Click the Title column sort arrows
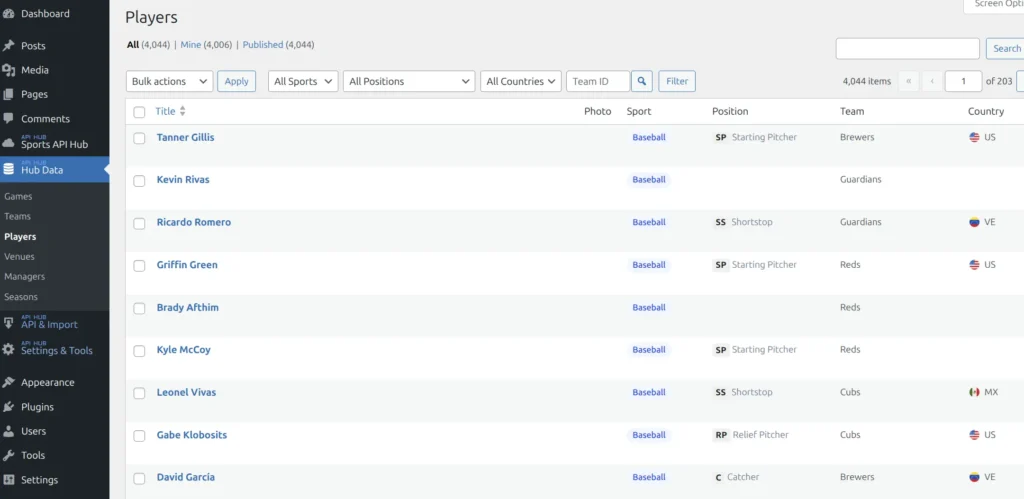The width and height of the screenshot is (1024, 499). (x=182, y=111)
